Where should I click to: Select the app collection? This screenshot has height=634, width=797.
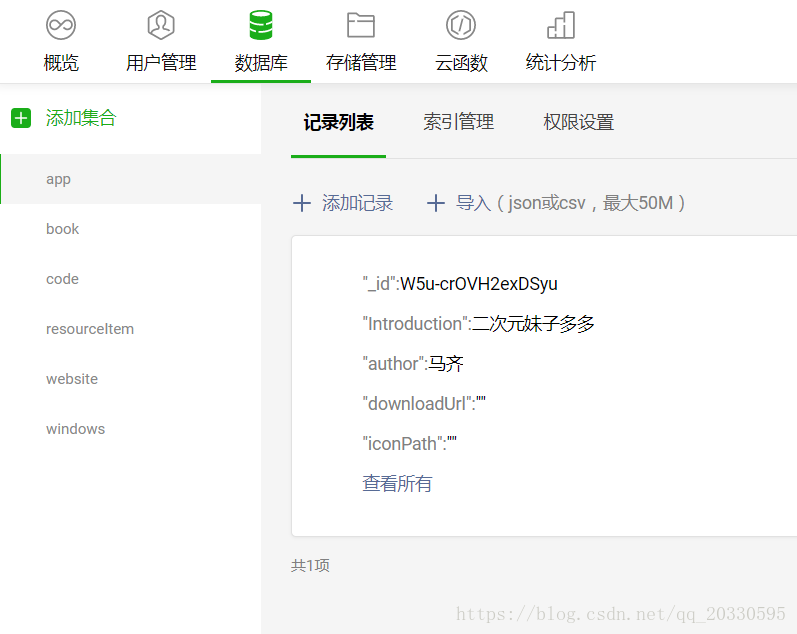pyautogui.click(x=131, y=179)
